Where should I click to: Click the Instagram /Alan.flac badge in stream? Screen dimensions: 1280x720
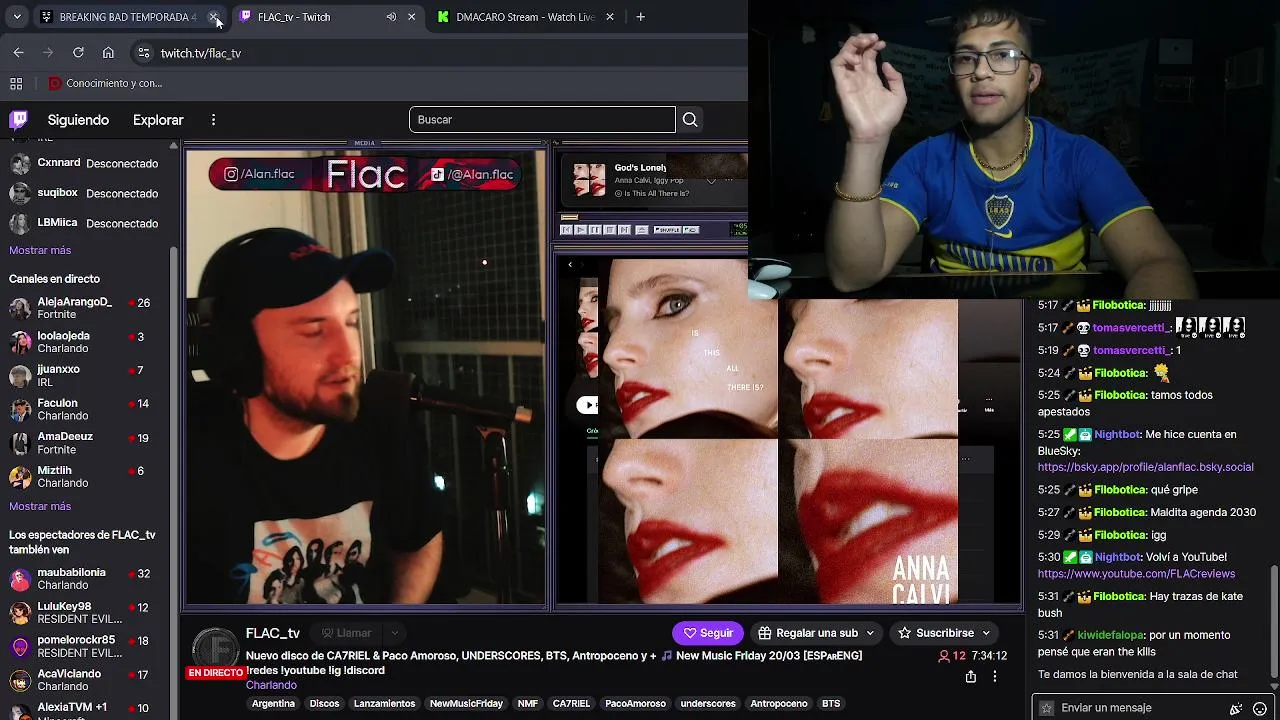260,174
